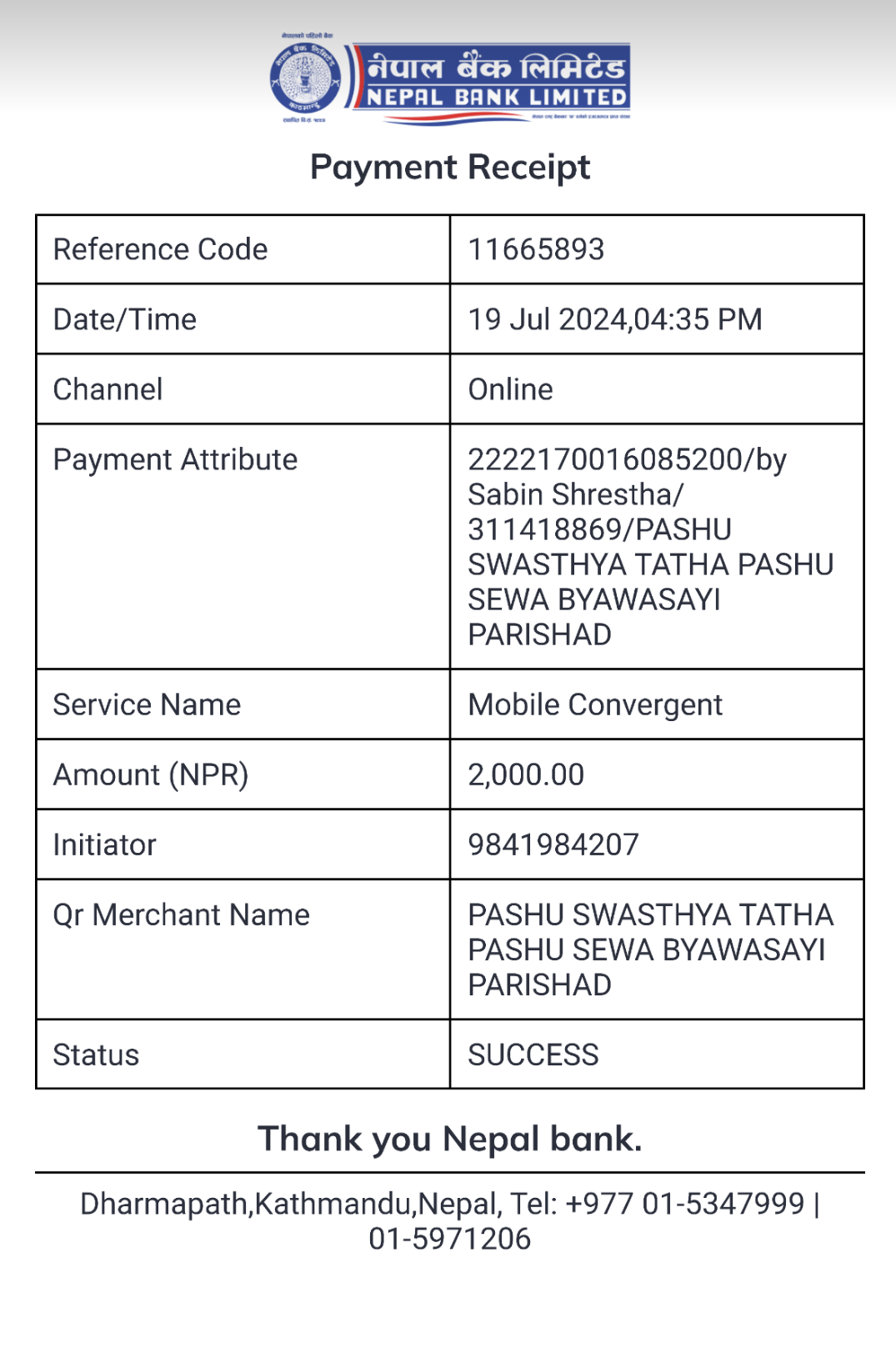This screenshot has width=896, height=1348.
Task: Tap the phone number +977 01-5347999
Action: (x=685, y=1204)
